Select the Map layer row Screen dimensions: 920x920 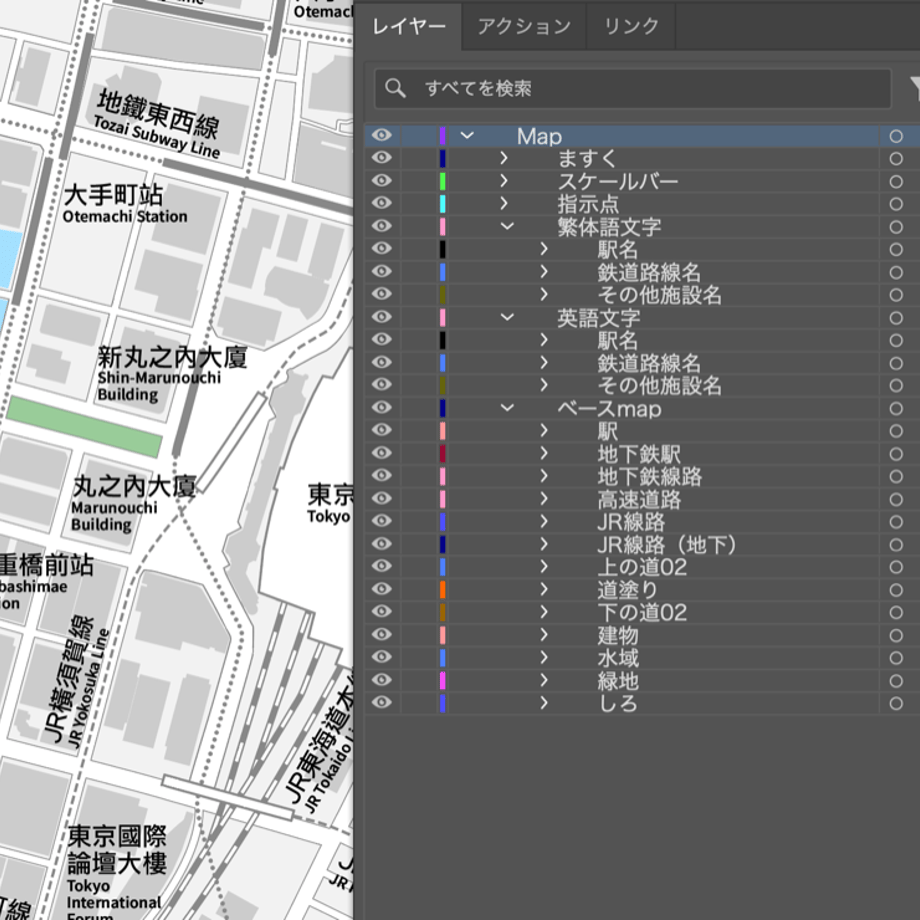click(x=642, y=136)
